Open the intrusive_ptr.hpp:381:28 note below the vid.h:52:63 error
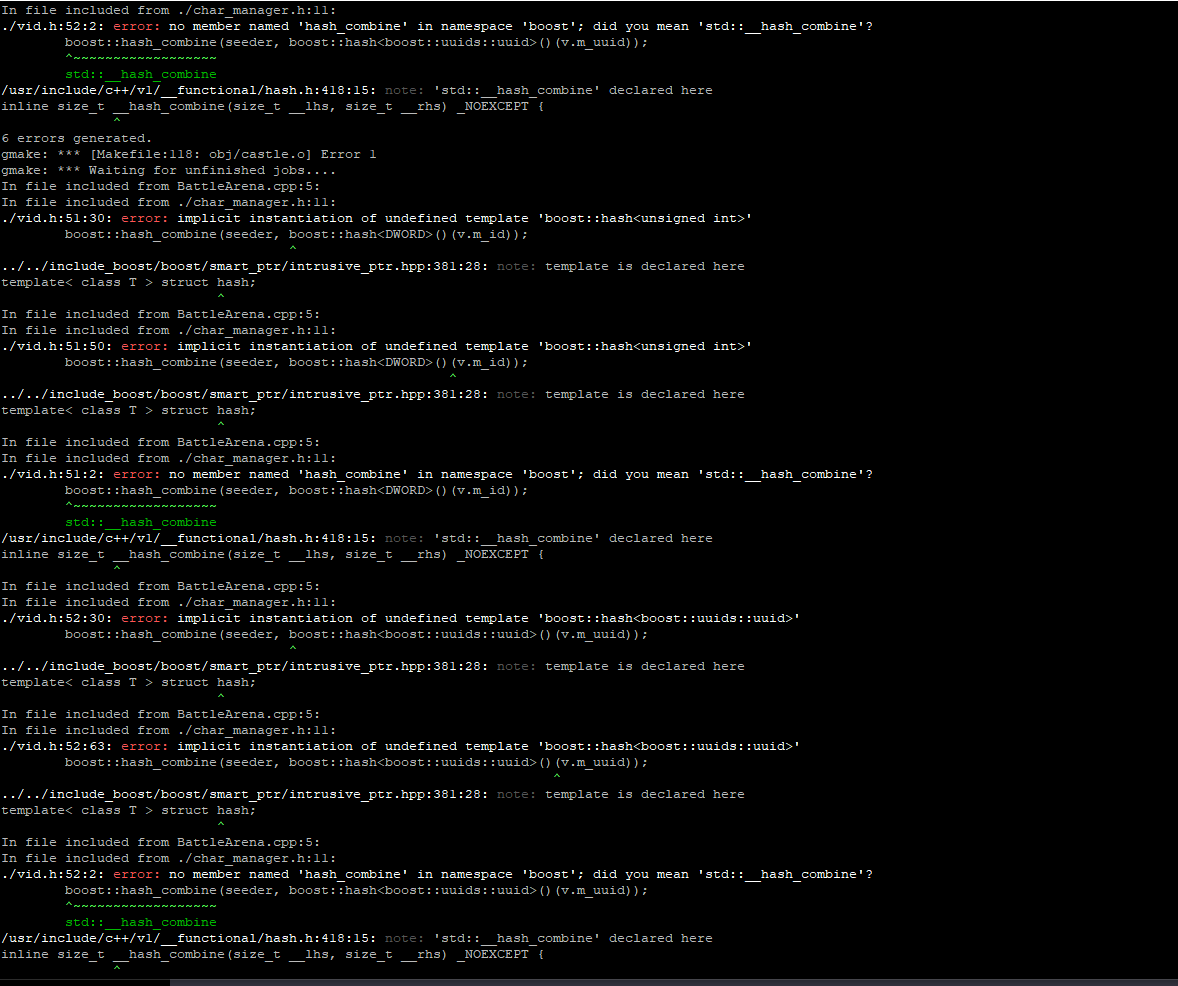Image resolution: width=1178 pixels, height=986 pixels. pyautogui.click(x=244, y=794)
